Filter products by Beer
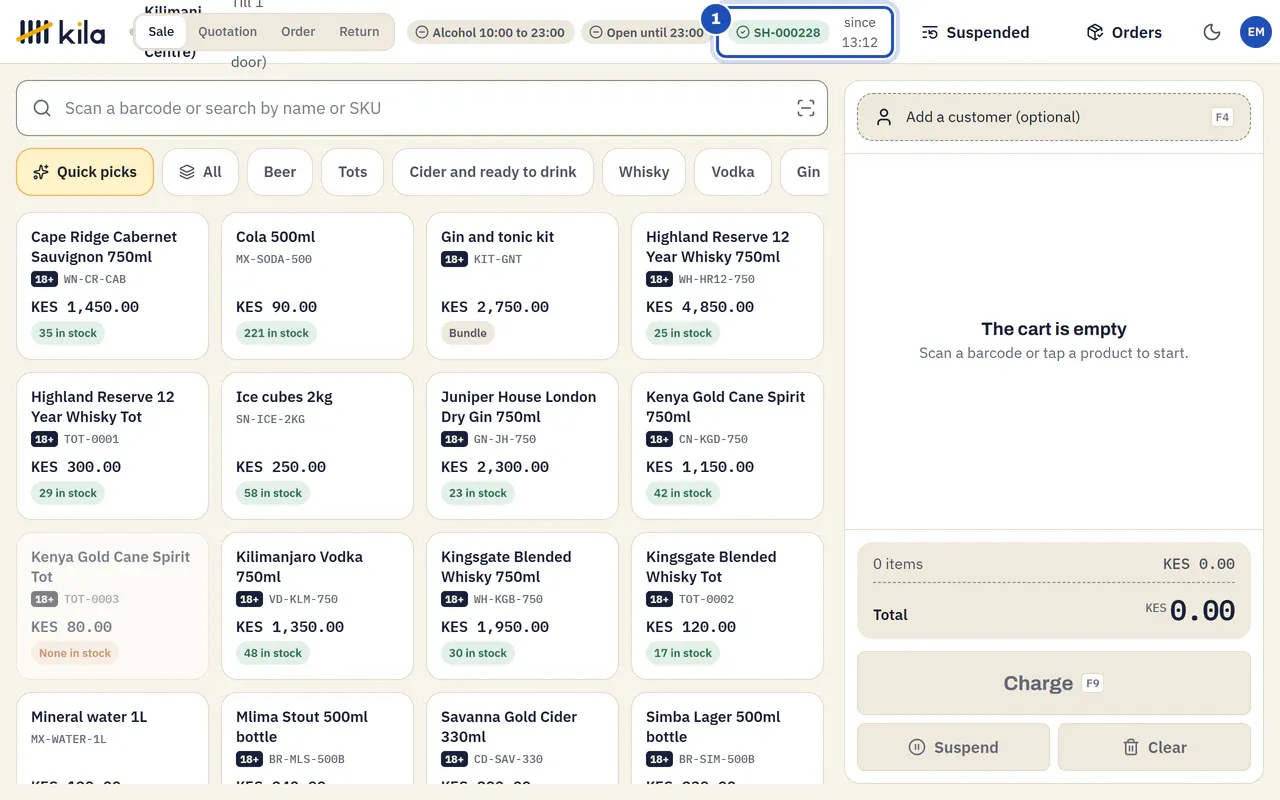This screenshot has height=800, width=1280. tap(280, 172)
